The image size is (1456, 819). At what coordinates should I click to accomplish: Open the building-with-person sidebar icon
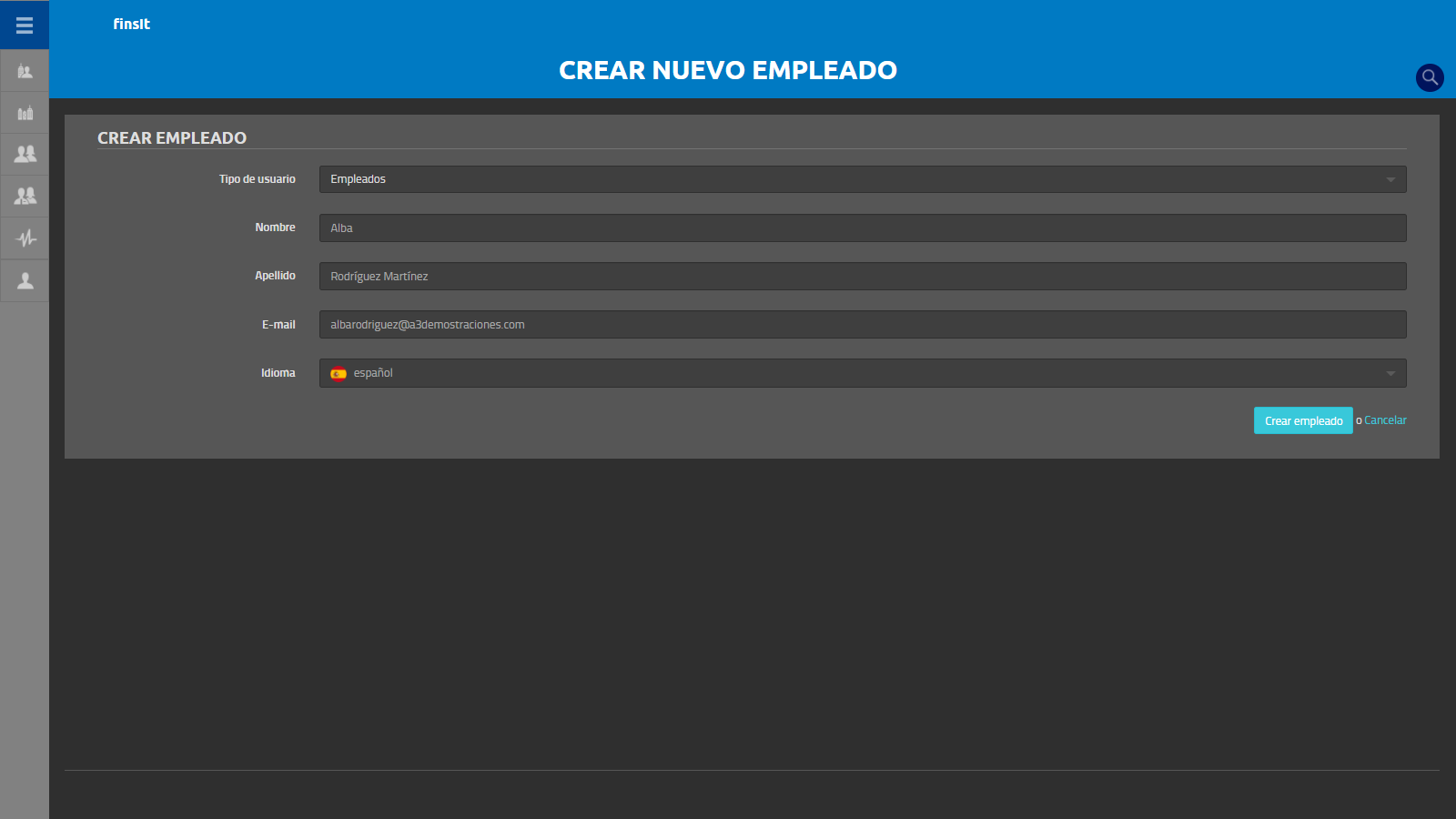(25, 71)
